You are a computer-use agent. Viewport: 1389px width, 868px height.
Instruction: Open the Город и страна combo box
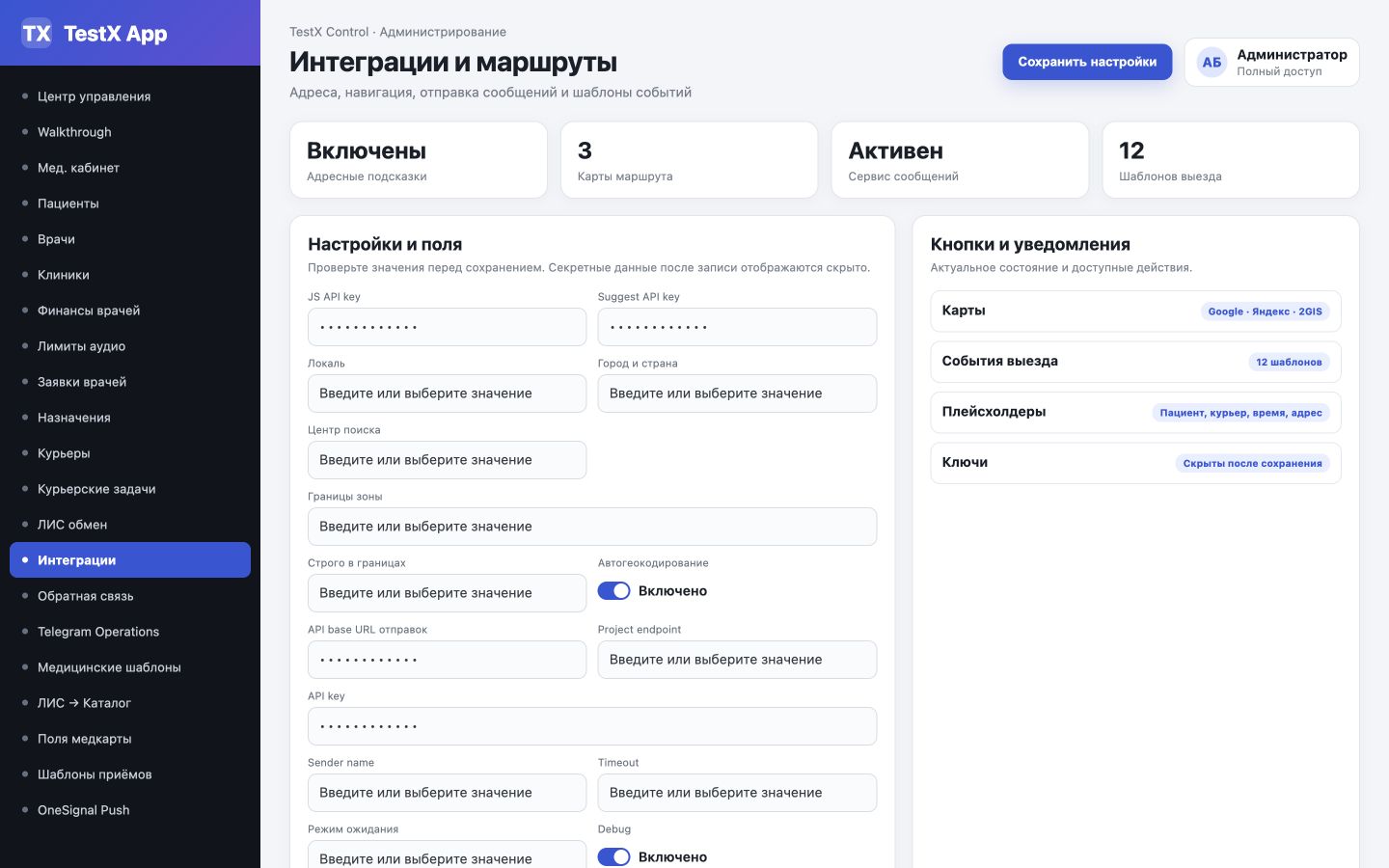tap(737, 393)
